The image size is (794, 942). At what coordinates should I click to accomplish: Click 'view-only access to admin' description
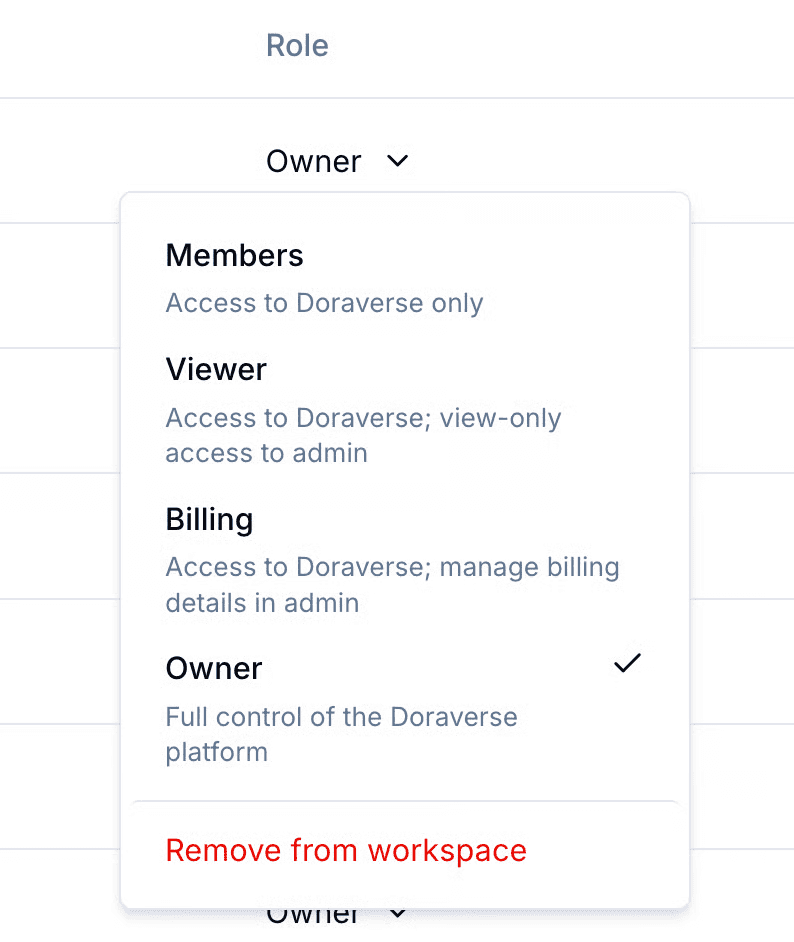tap(363, 435)
